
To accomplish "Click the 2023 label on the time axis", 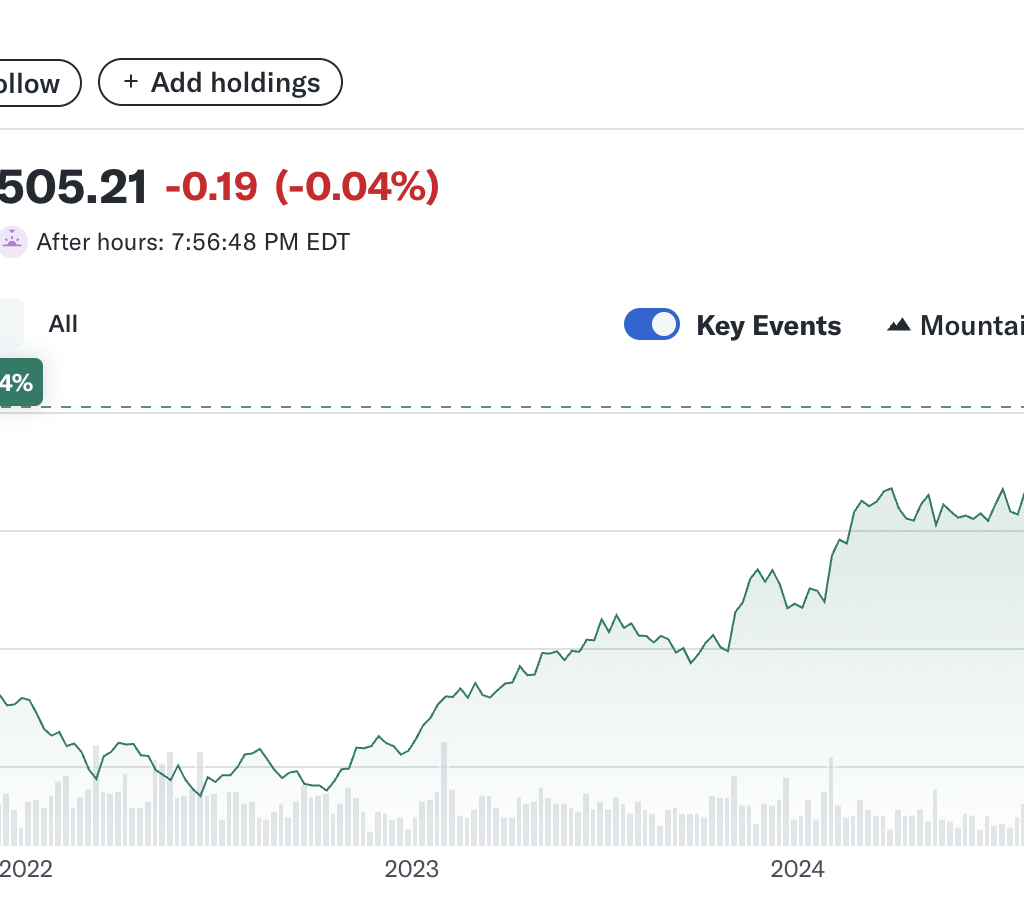I will click(x=411, y=869).
